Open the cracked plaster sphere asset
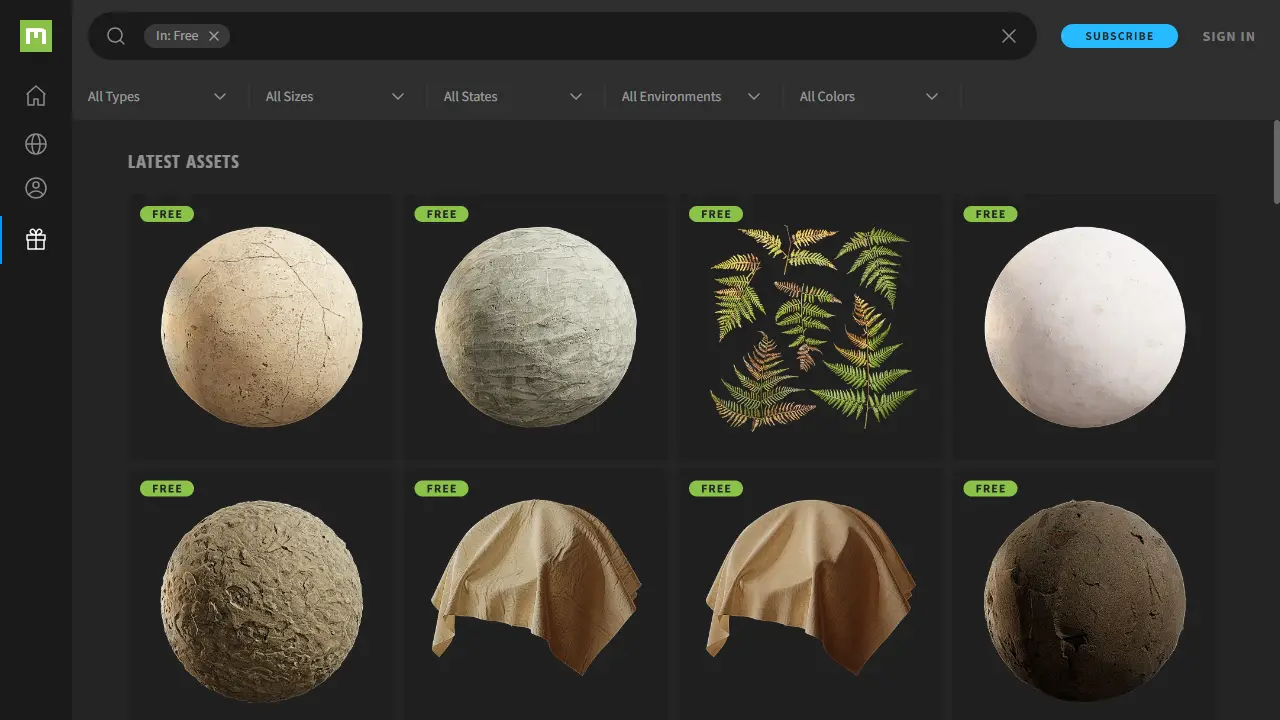The width and height of the screenshot is (1280, 720). coord(262,325)
